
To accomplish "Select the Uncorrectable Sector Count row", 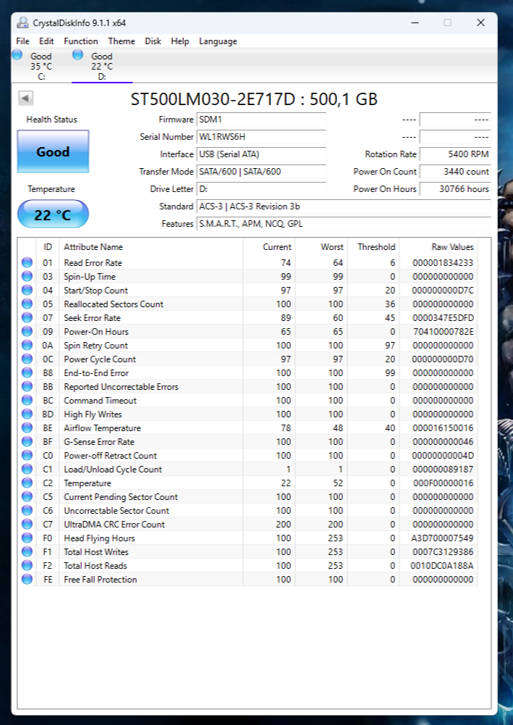I will (248, 510).
